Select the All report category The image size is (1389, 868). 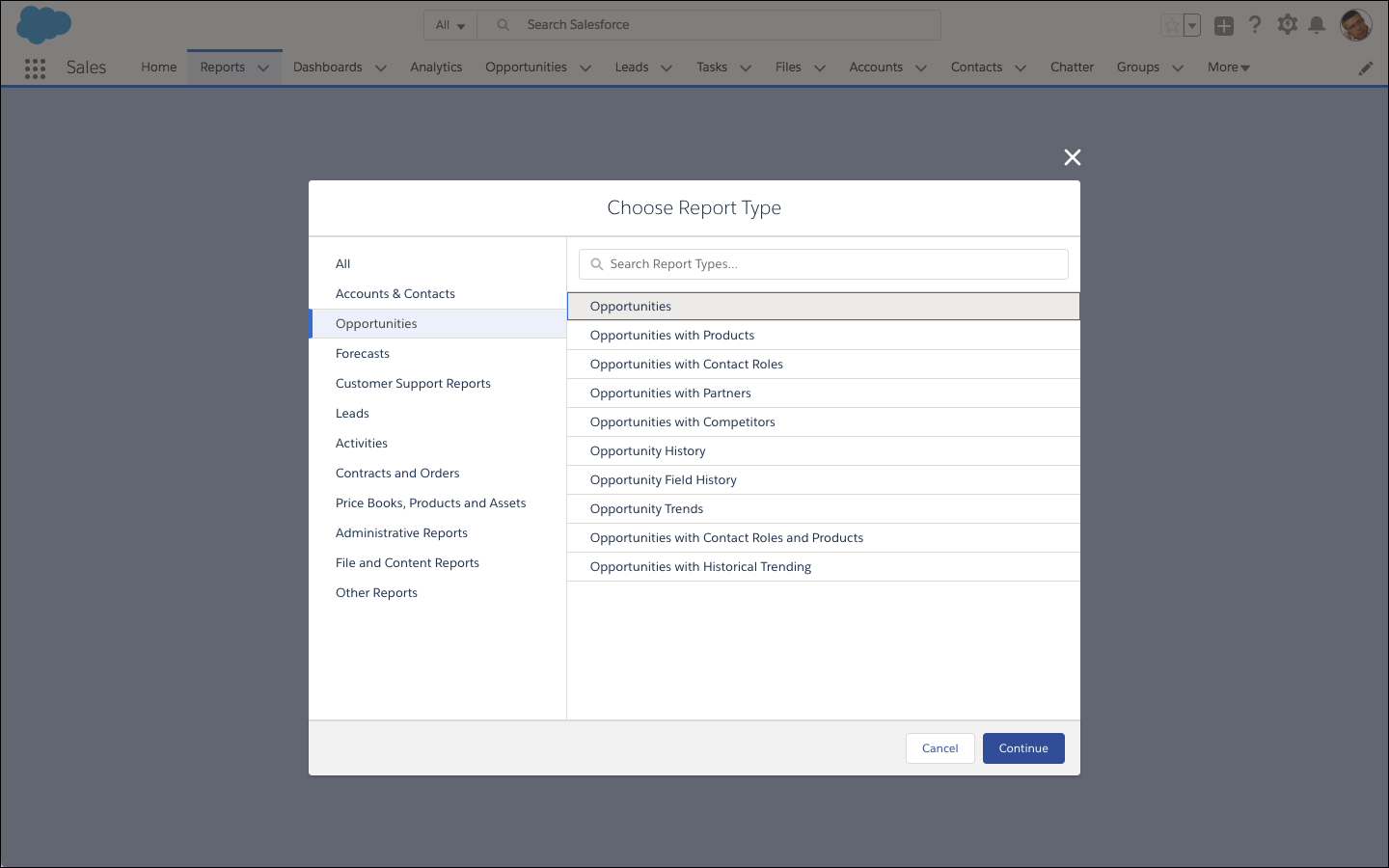[x=437, y=264]
